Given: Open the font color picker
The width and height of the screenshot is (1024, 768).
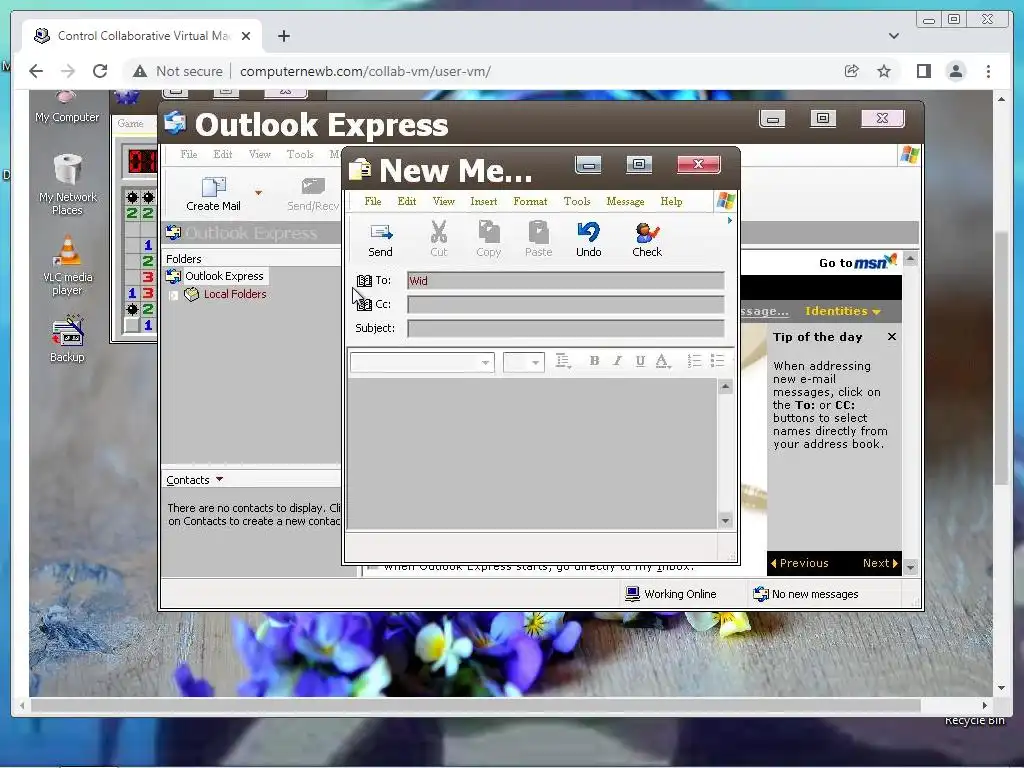Looking at the screenshot, I should [662, 361].
